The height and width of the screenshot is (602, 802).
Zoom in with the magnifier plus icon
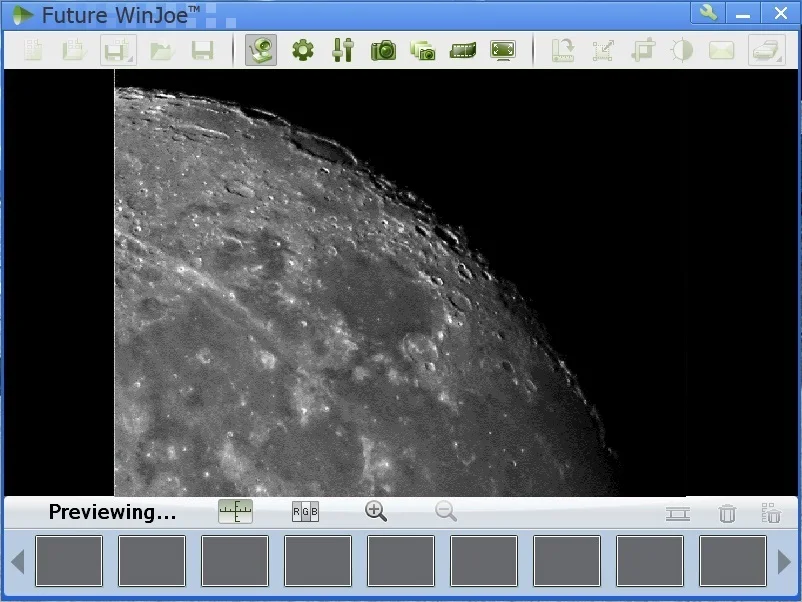(x=376, y=512)
